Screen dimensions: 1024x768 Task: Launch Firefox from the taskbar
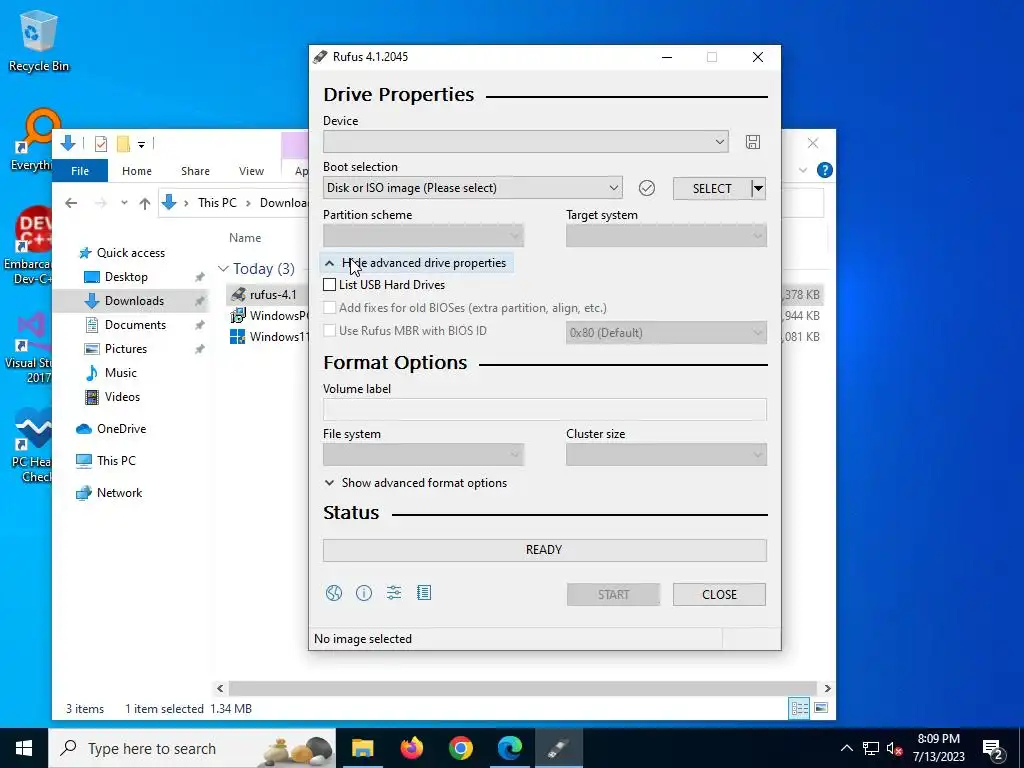click(x=411, y=748)
